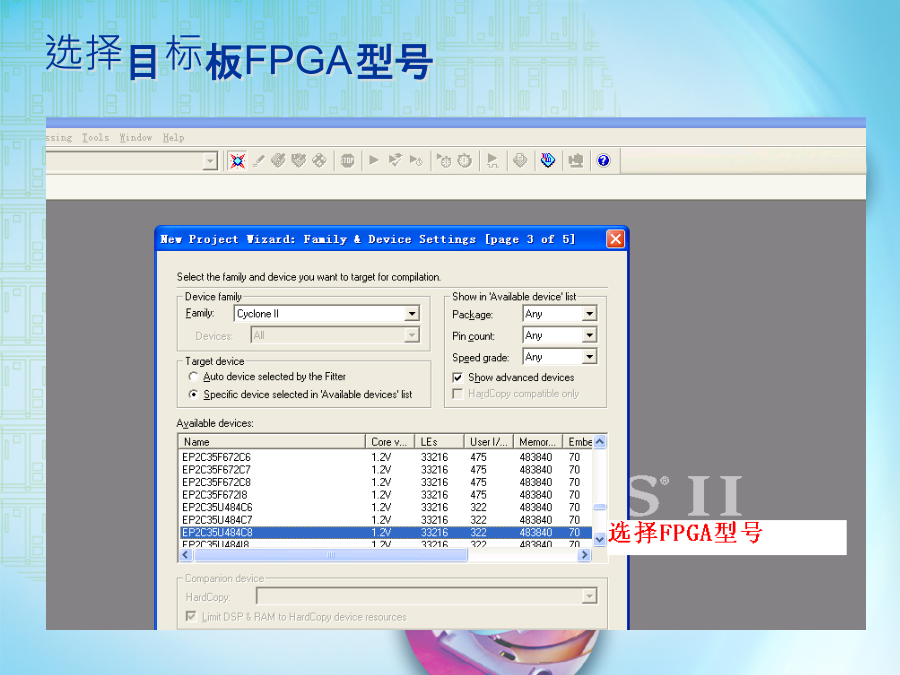Select device EP2C35F672C8
This screenshot has height=675, width=900.
(x=216, y=483)
